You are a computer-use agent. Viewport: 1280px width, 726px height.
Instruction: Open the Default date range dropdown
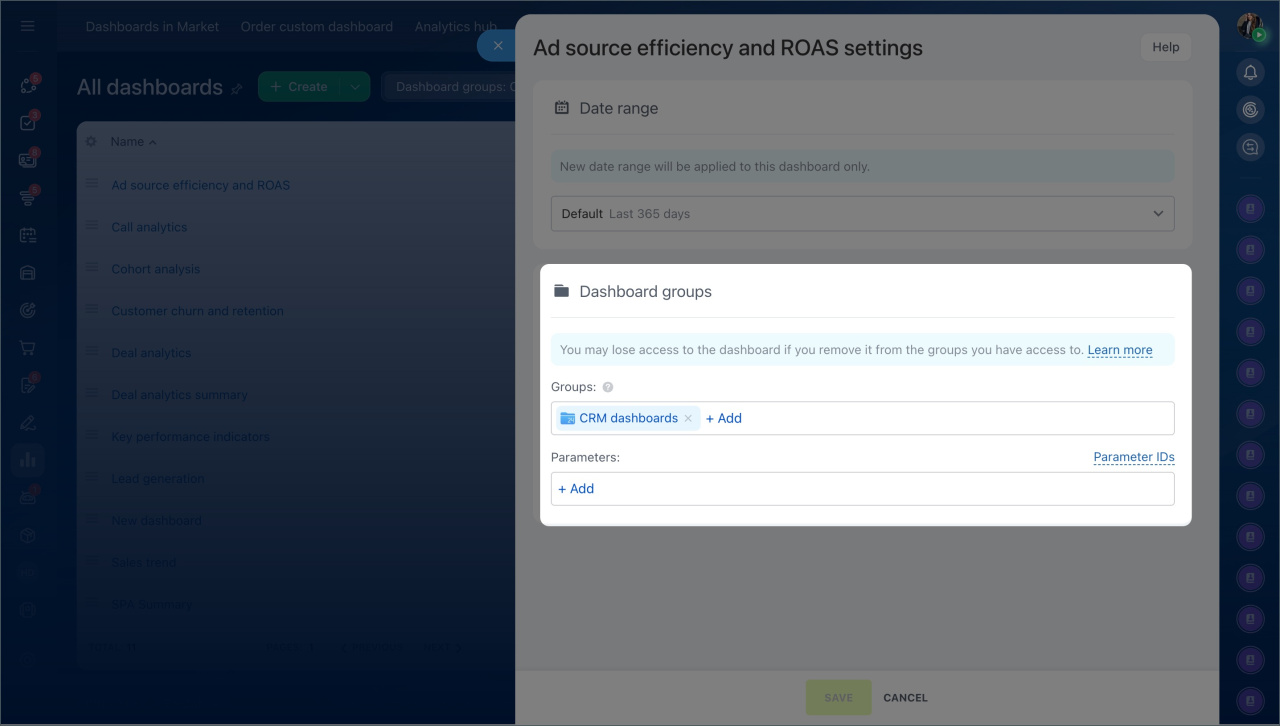[862, 214]
